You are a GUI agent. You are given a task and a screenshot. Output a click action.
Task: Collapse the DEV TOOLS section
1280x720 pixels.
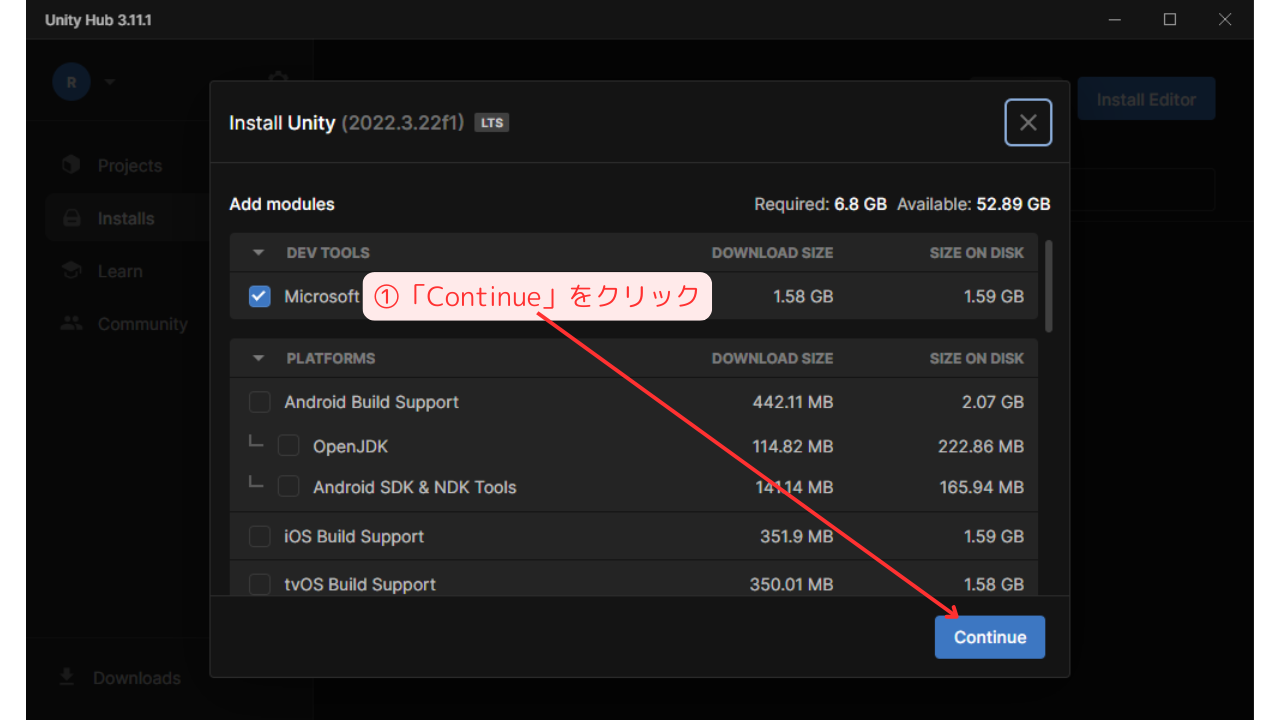[258, 253]
